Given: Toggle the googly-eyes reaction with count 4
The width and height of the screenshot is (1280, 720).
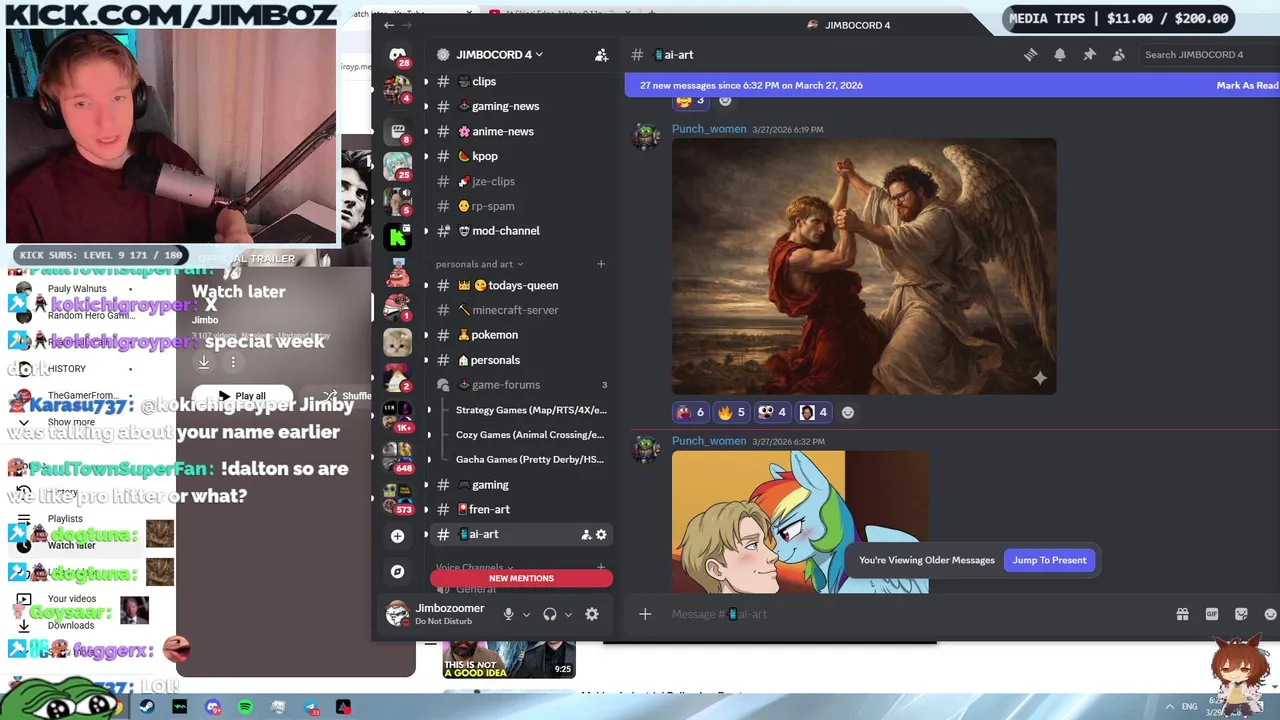Looking at the screenshot, I should 772,412.
